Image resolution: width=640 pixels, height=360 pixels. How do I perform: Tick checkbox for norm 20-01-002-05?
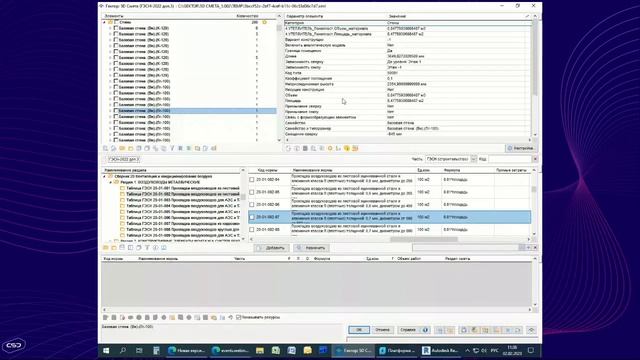[252, 192]
